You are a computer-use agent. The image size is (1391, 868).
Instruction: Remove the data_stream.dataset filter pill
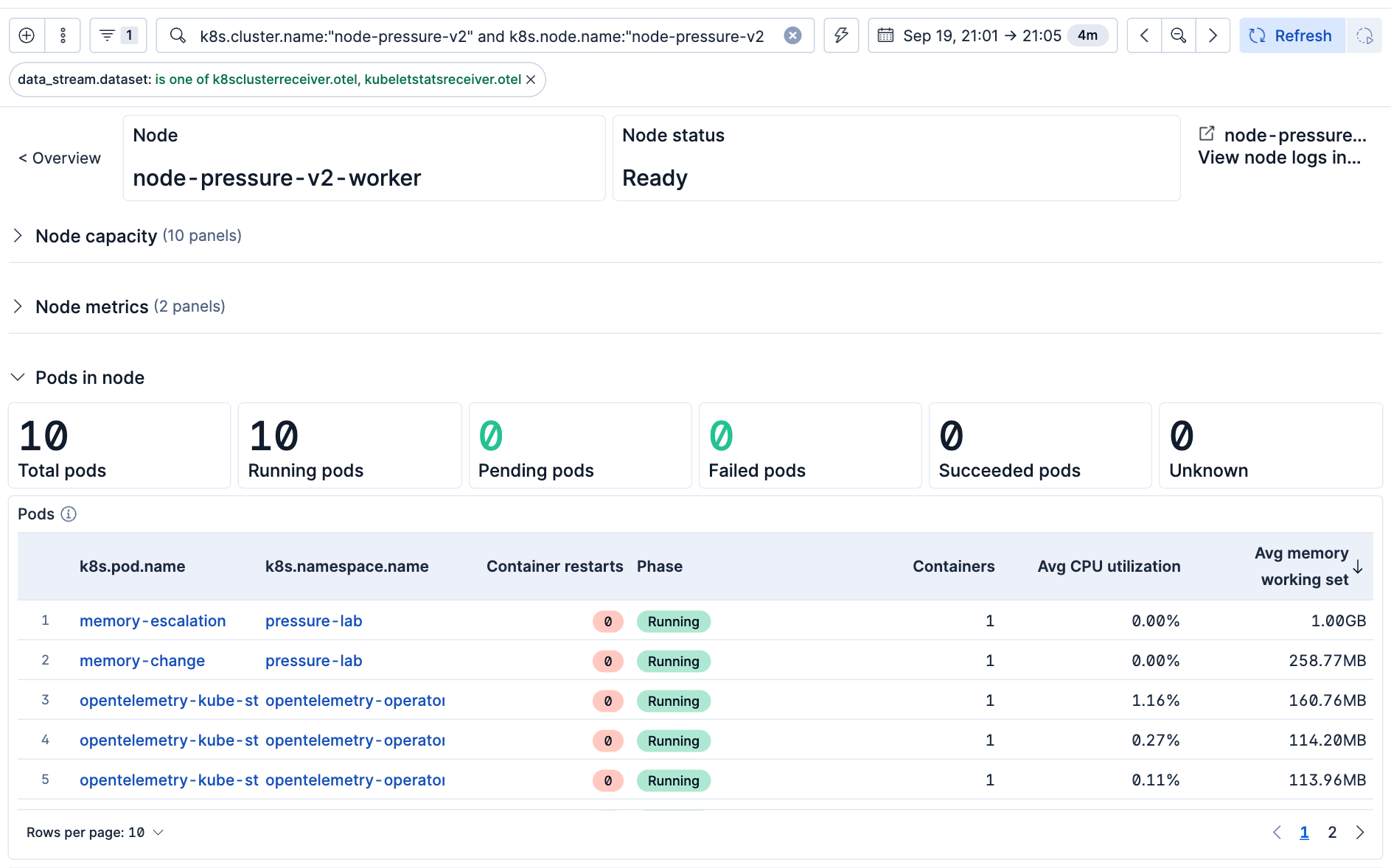[531, 80]
